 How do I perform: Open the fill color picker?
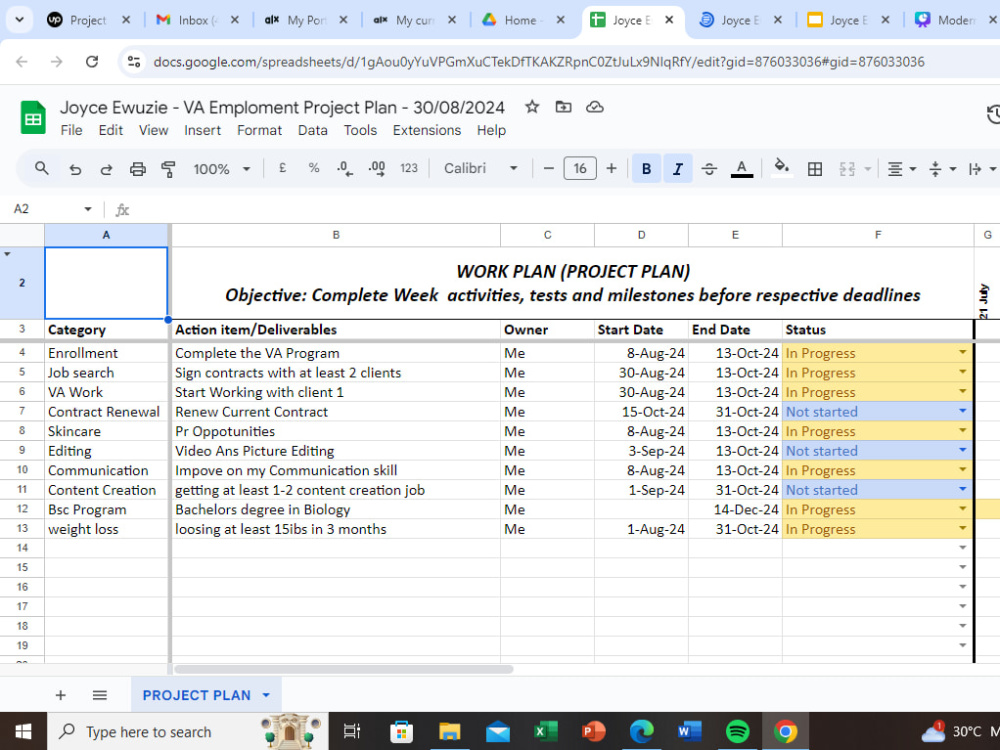click(x=781, y=168)
